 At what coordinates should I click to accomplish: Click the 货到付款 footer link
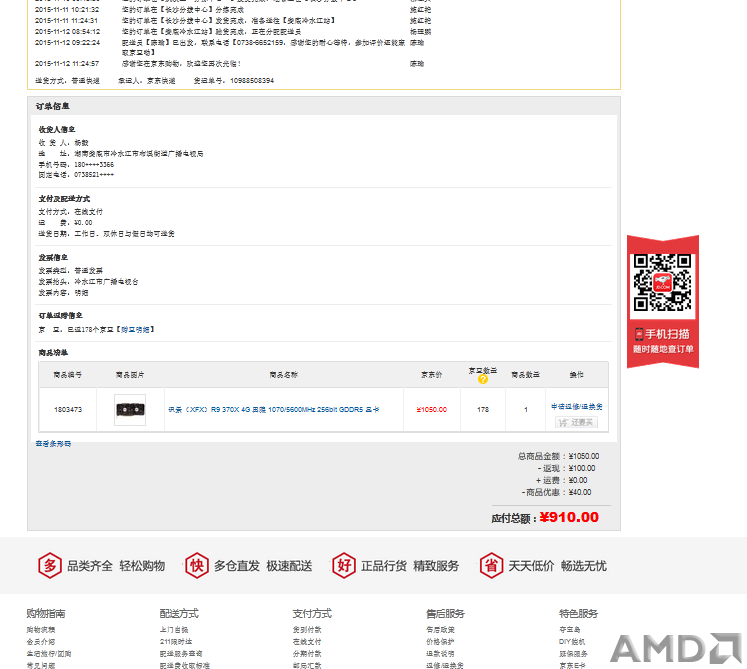point(307,629)
